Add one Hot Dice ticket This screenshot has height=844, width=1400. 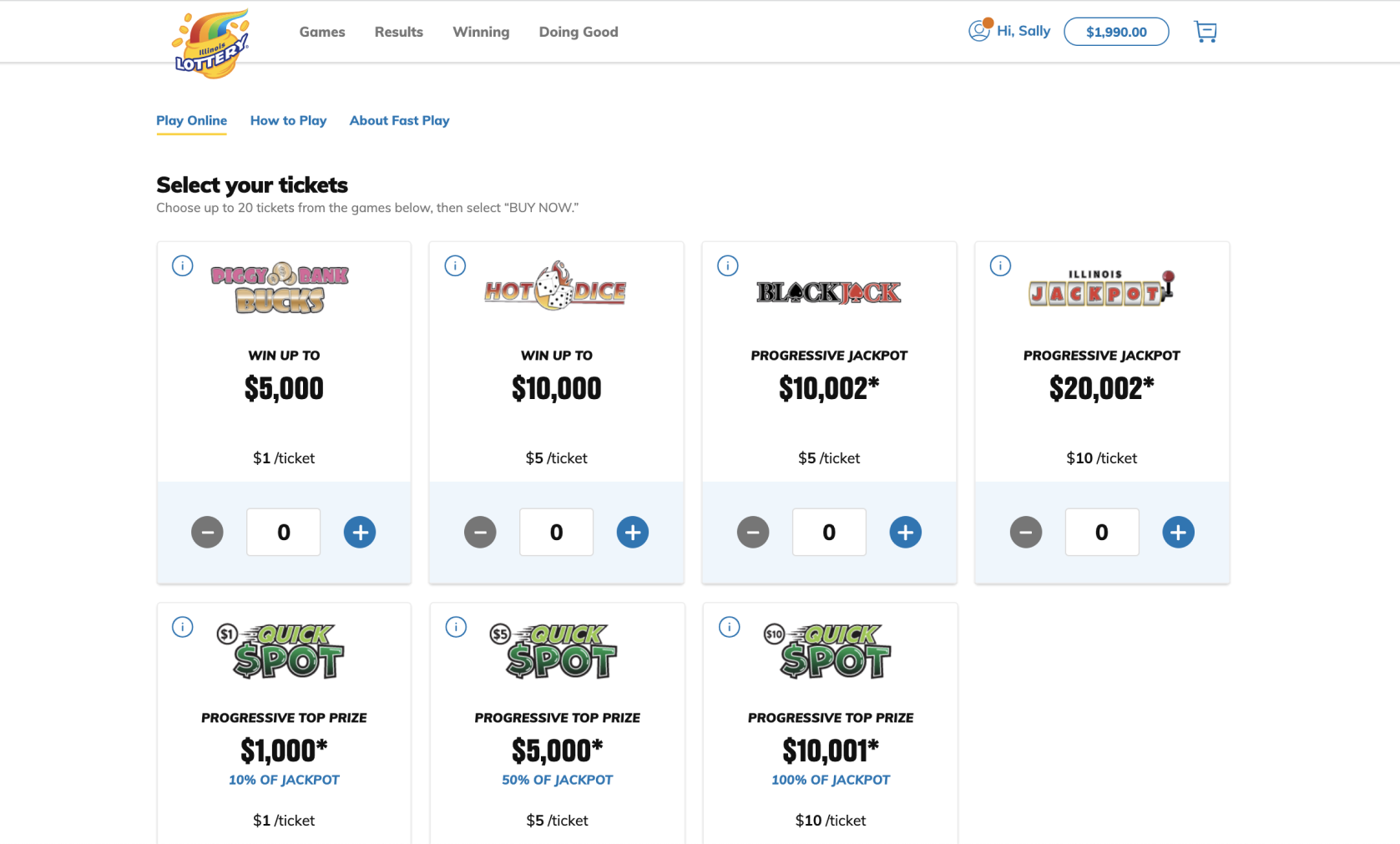point(633,532)
